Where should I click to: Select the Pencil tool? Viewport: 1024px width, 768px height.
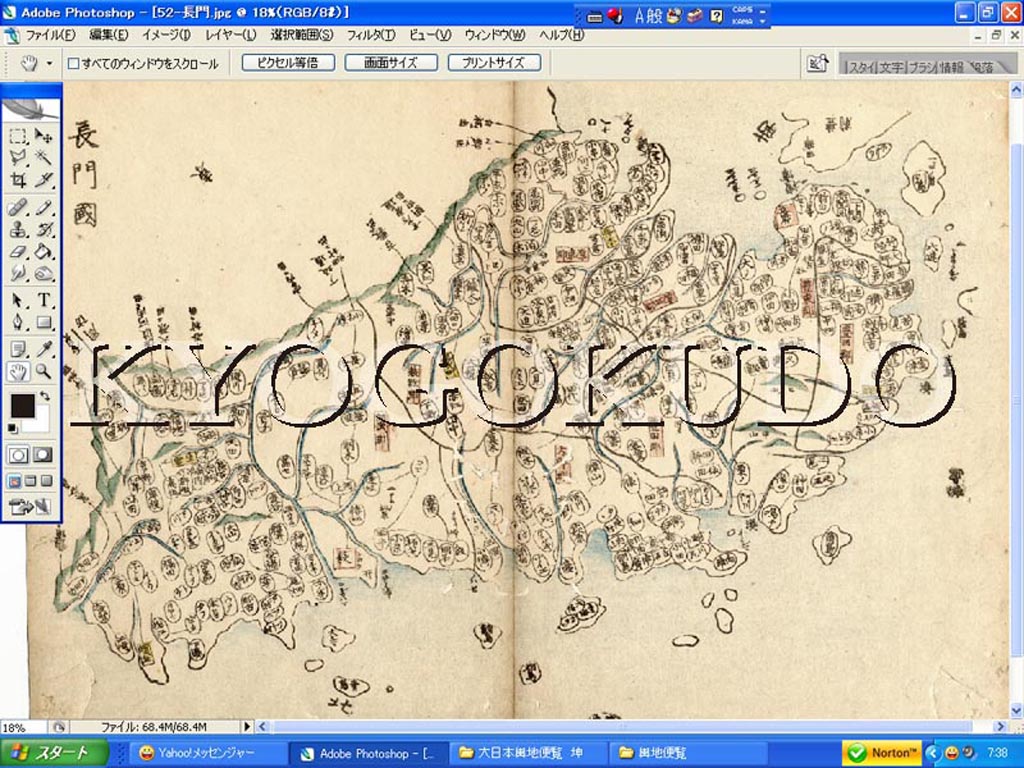coord(43,208)
